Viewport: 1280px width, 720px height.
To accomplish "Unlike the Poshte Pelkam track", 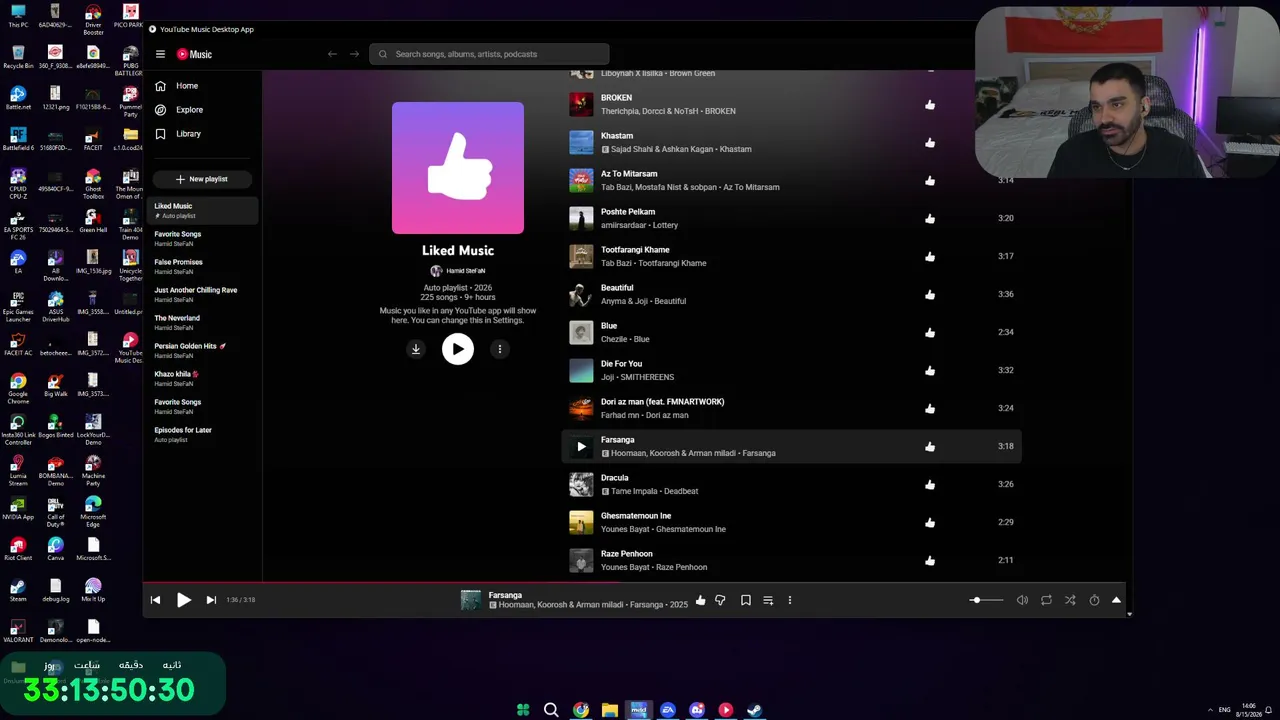I will coord(930,219).
